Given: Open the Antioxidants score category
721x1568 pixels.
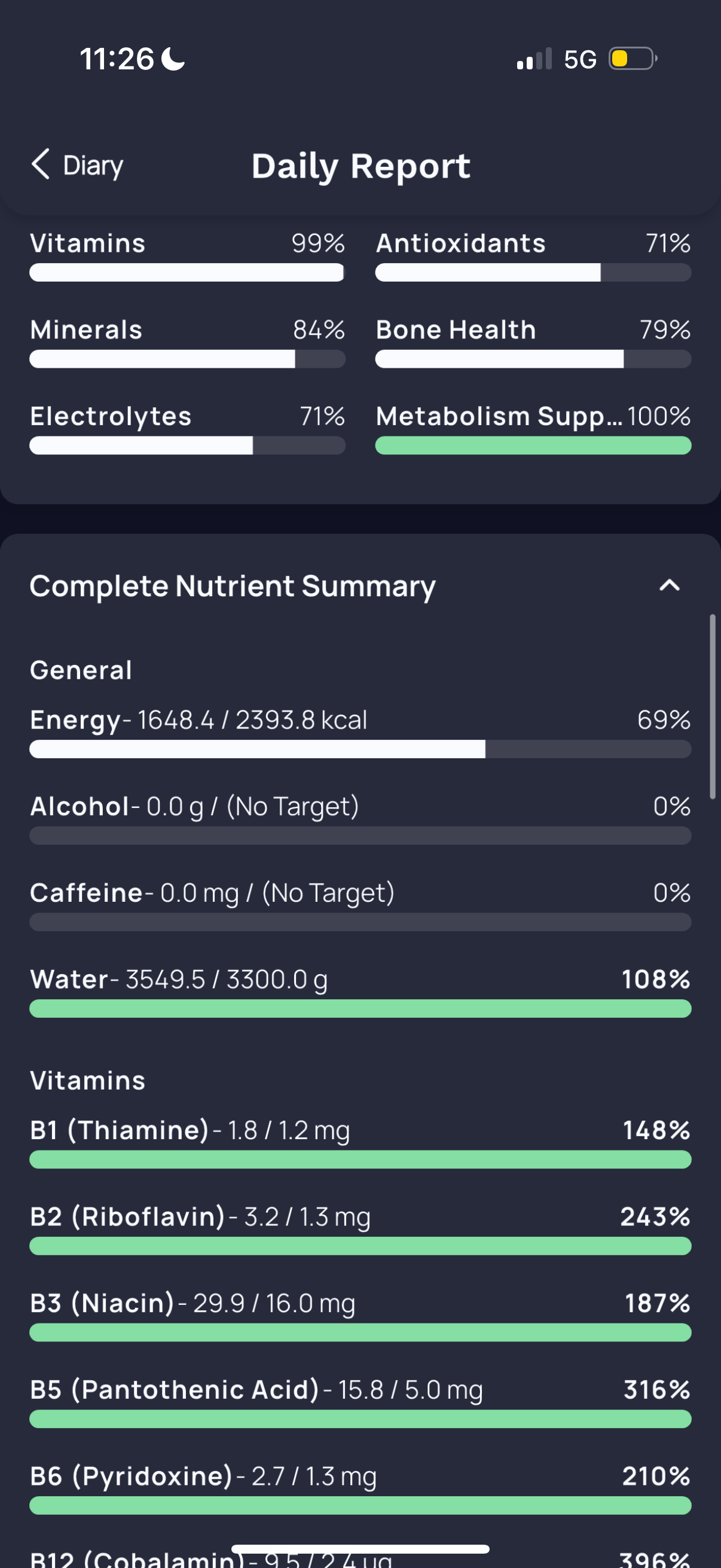Looking at the screenshot, I should tap(533, 256).
